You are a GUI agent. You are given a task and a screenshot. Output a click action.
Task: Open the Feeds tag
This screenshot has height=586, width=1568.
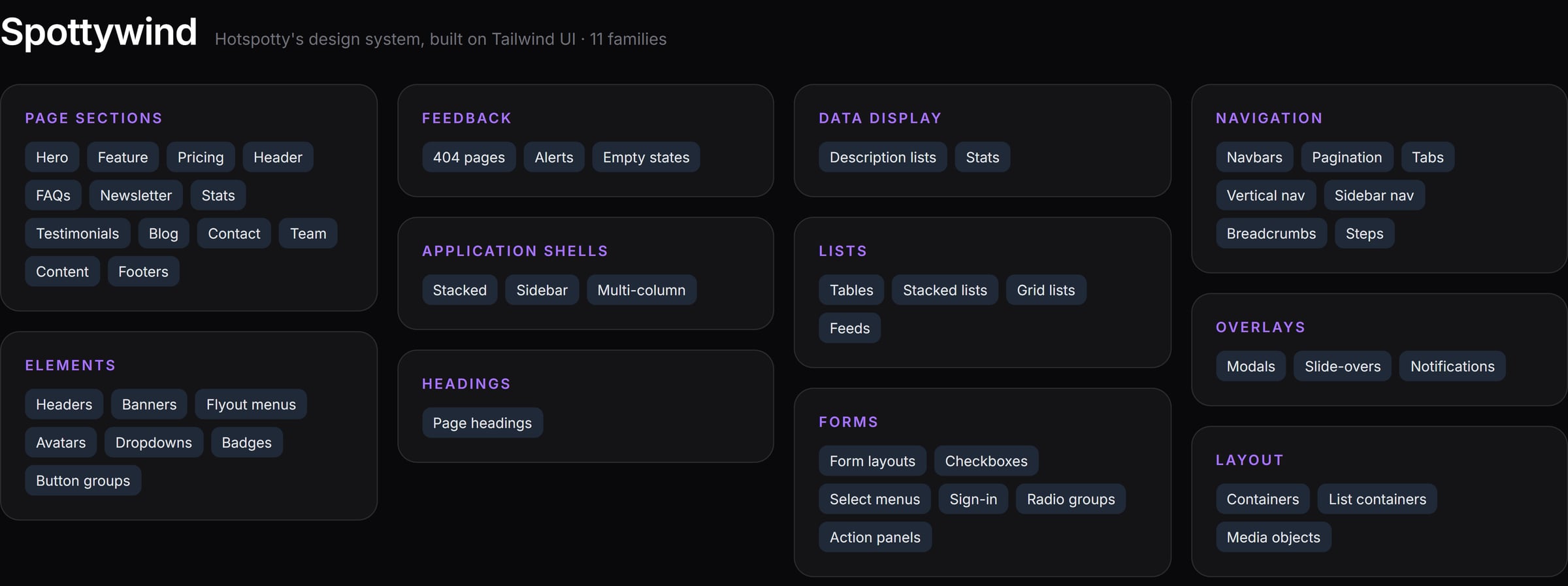(x=850, y=328)
